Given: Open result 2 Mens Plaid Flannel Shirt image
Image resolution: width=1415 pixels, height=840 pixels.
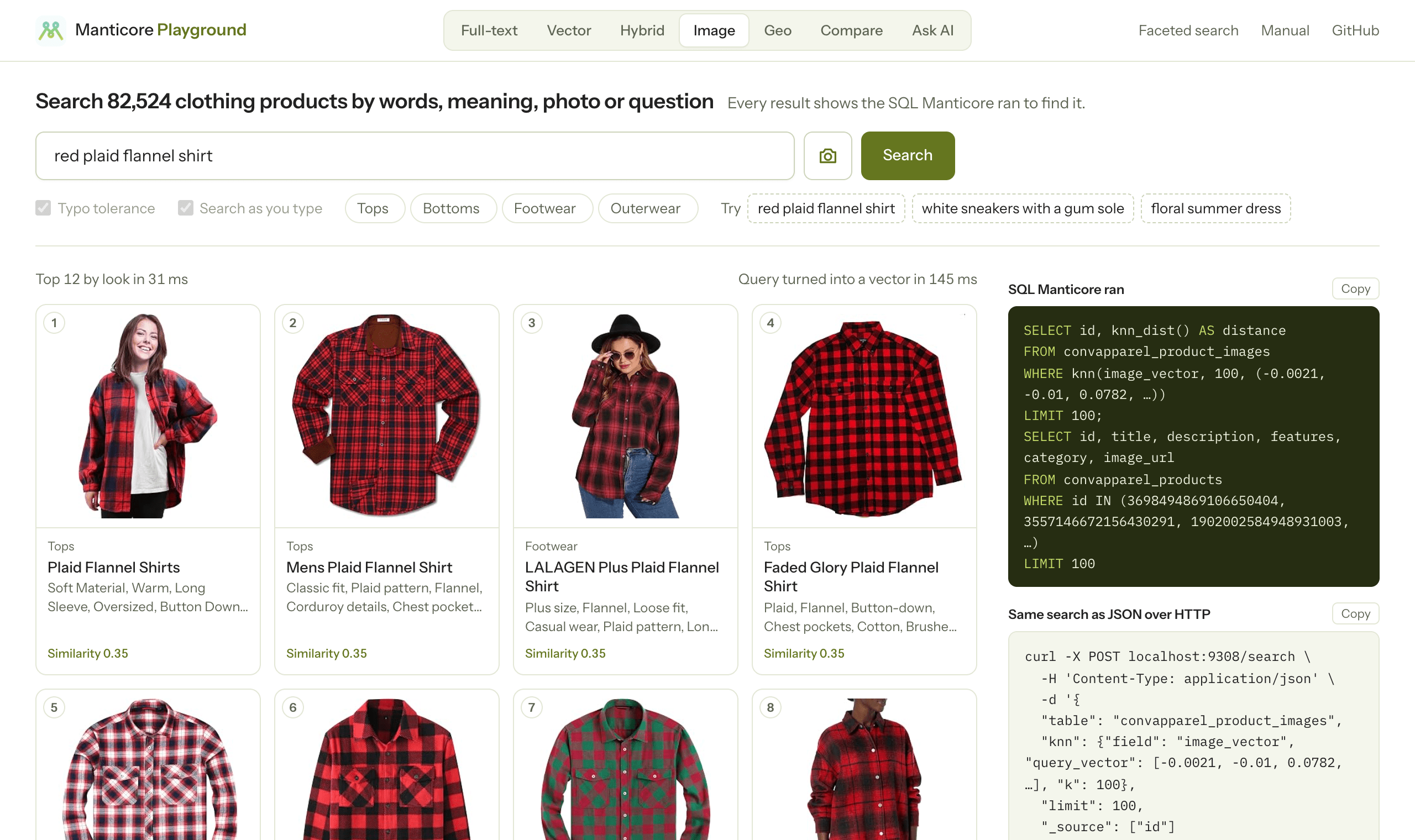Looking at the screenshot, I should point(386,416).
